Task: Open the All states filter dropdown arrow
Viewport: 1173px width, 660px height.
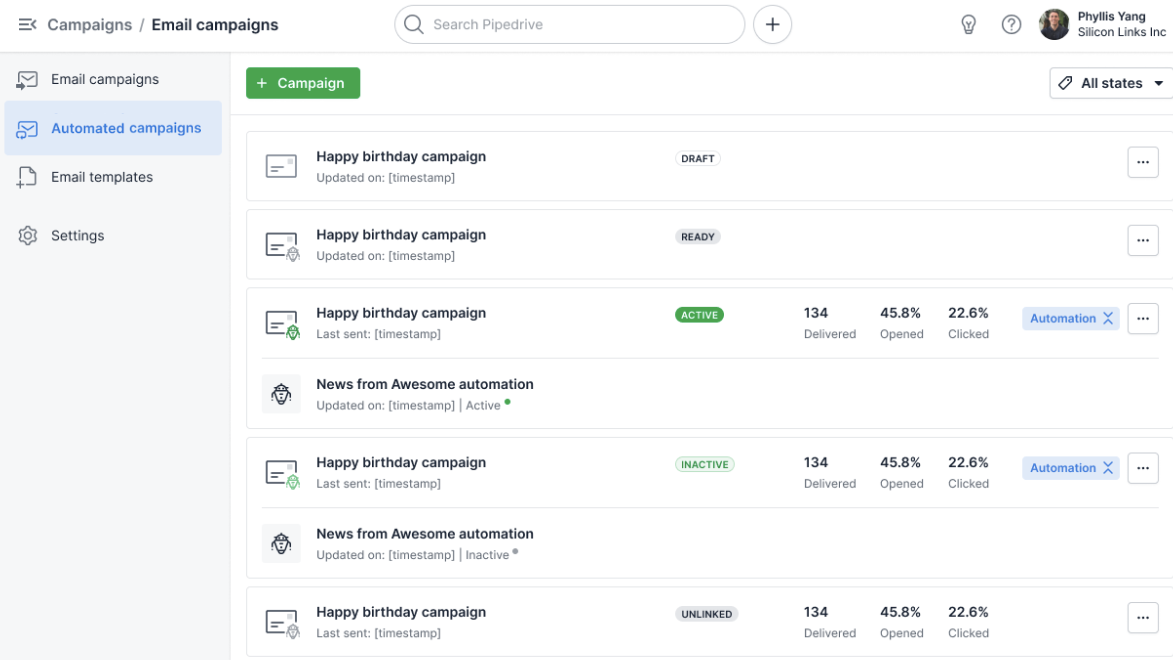Action: coord(1158,83)
